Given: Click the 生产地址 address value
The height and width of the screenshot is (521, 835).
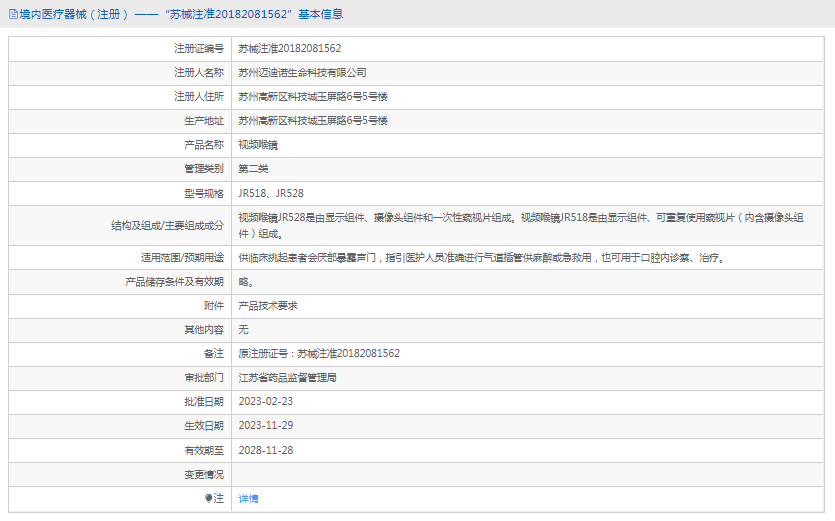Looking at the screenshot, I should [313, 120].
